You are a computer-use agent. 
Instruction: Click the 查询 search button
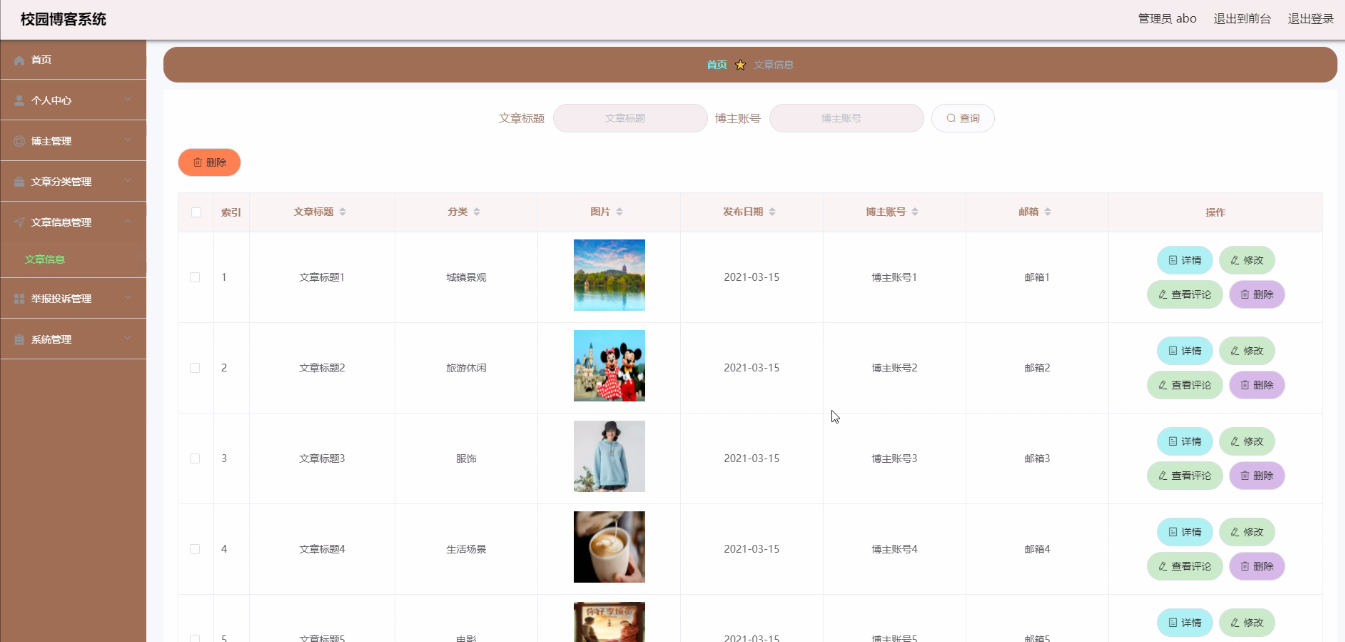tap(962, 118)
